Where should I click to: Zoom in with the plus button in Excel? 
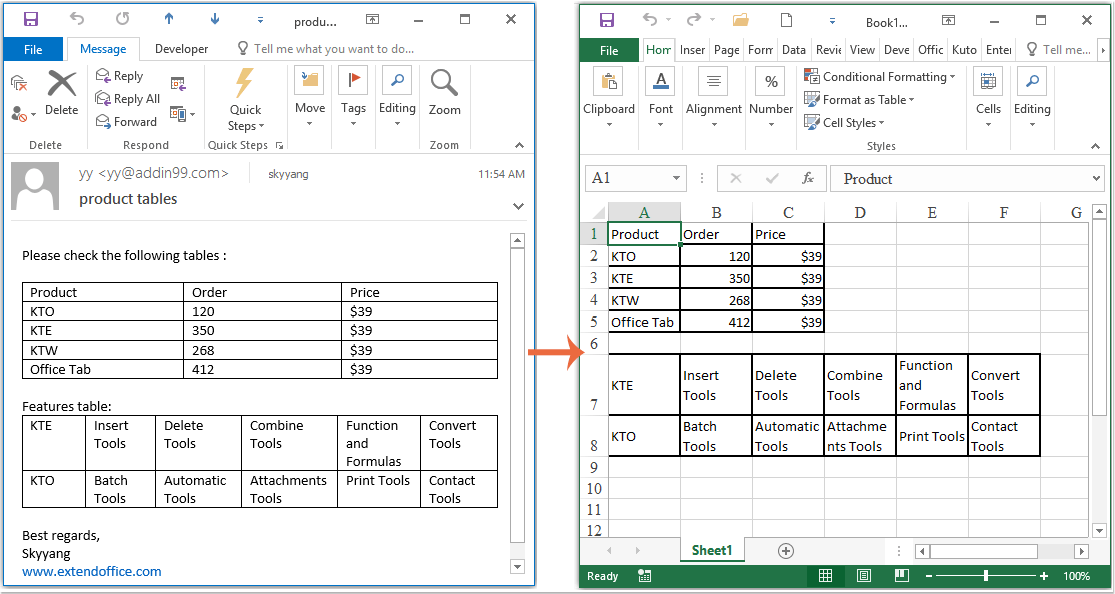coord(1044,576)
